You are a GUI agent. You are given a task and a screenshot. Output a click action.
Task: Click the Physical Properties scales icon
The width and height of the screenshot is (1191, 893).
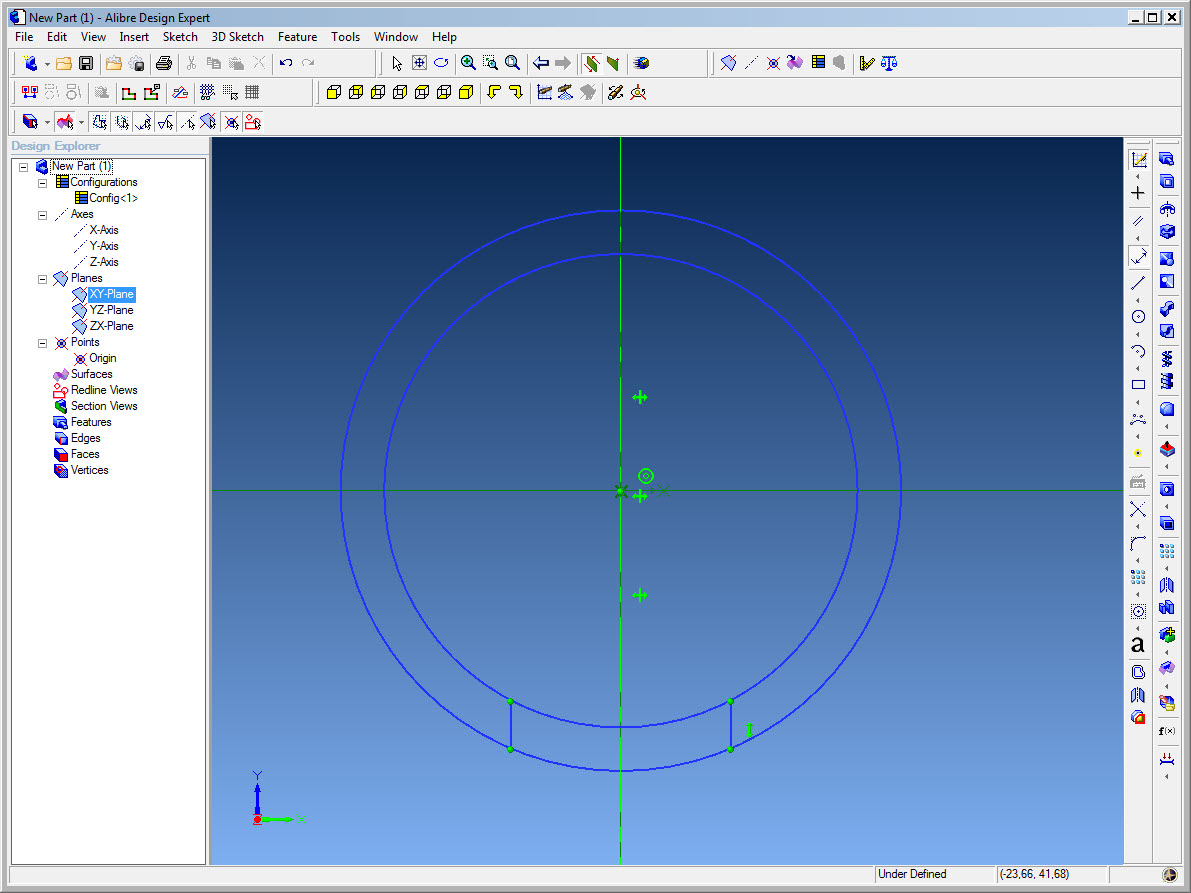889,63
